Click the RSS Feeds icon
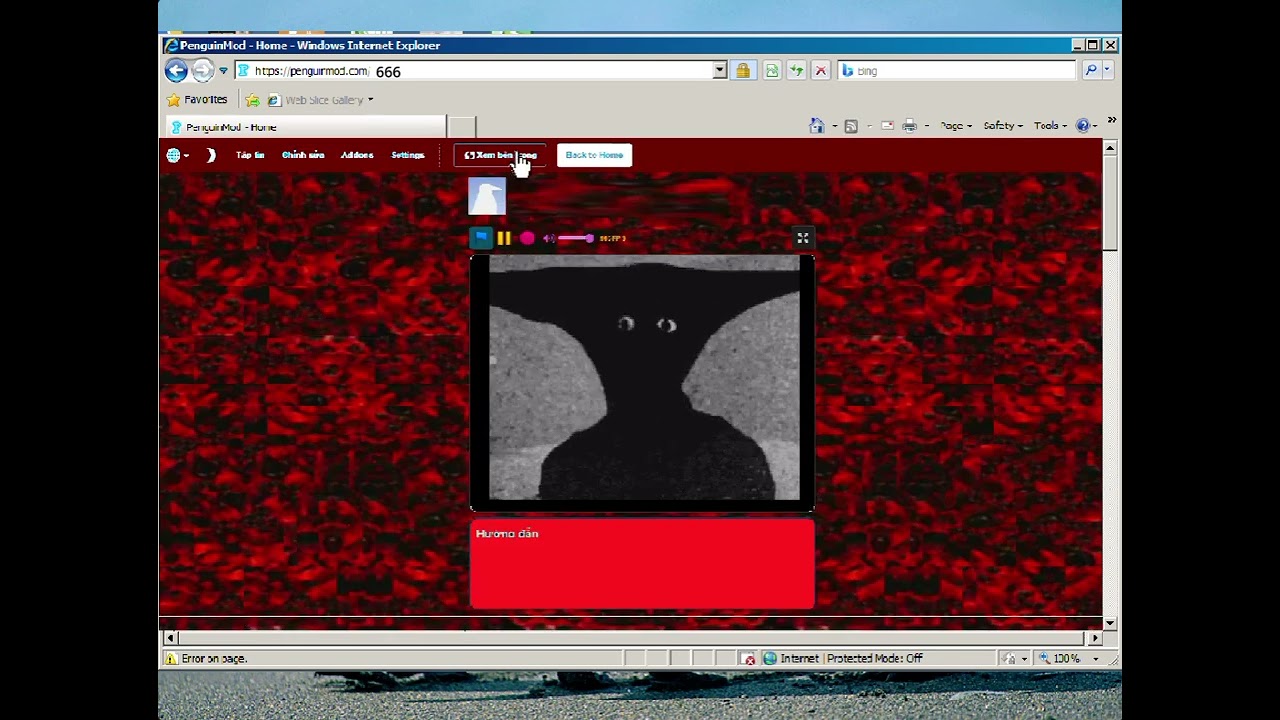 851,126
